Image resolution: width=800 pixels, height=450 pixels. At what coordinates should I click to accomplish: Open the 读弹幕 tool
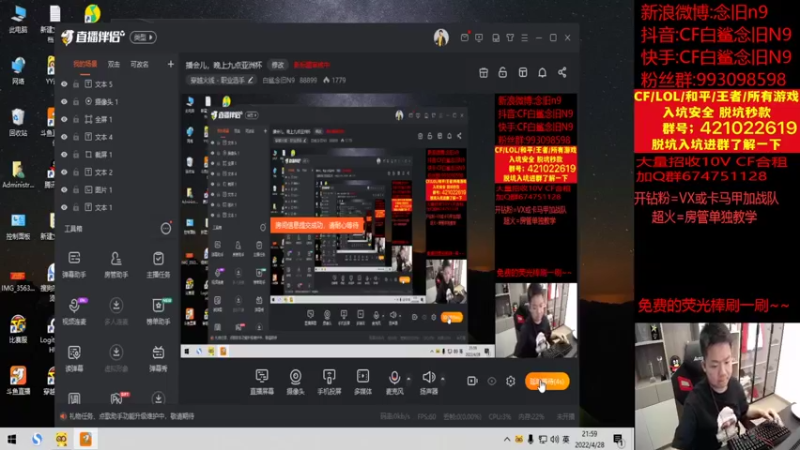tap(74, 357)
